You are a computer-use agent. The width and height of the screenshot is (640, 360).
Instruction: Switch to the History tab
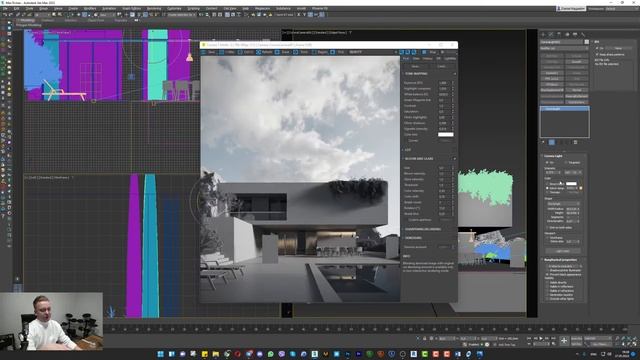point(427,58)
